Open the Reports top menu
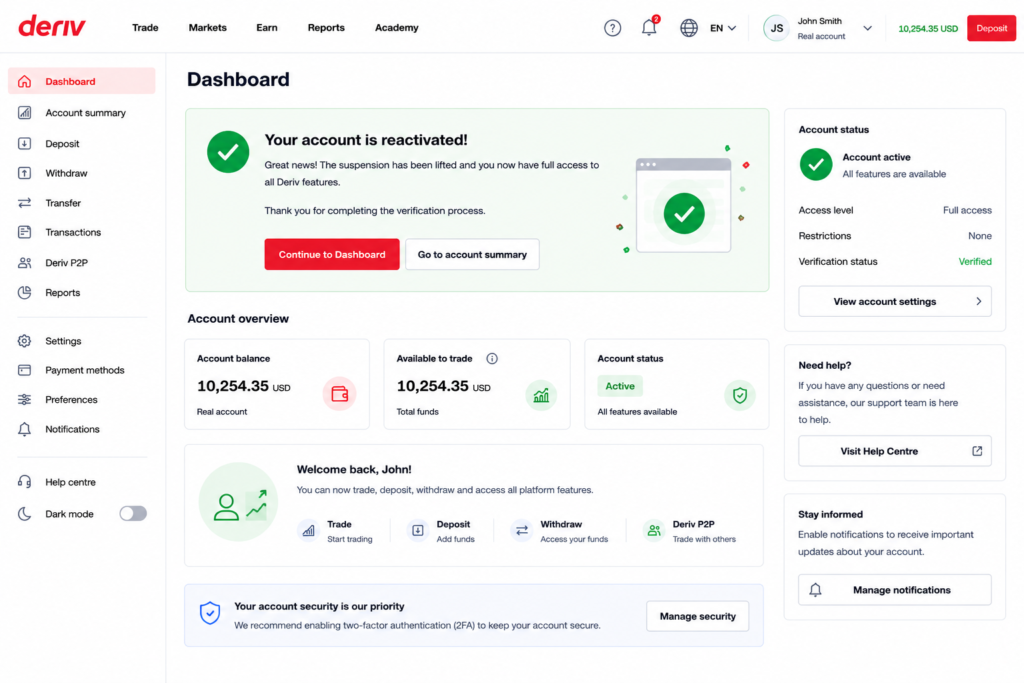1024x683 pixels. [x=326, y=27]
